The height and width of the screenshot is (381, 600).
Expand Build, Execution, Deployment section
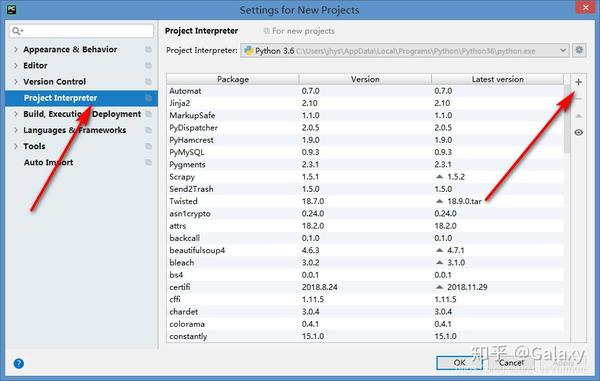pyautogui.click(x=16, y=114)
